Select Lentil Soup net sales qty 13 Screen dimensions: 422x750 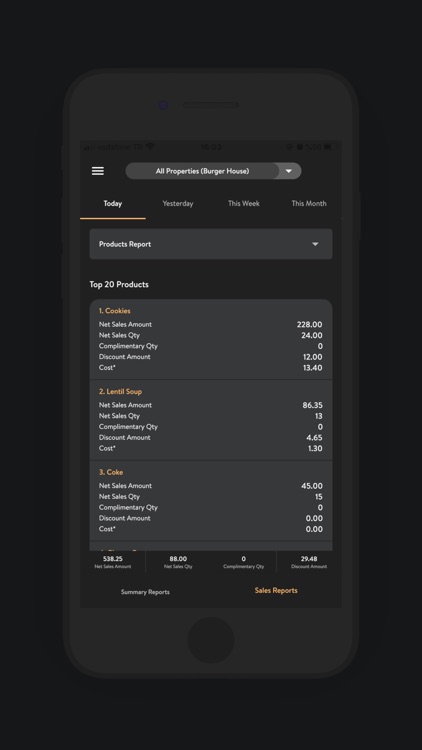click(x=319, y=416)
